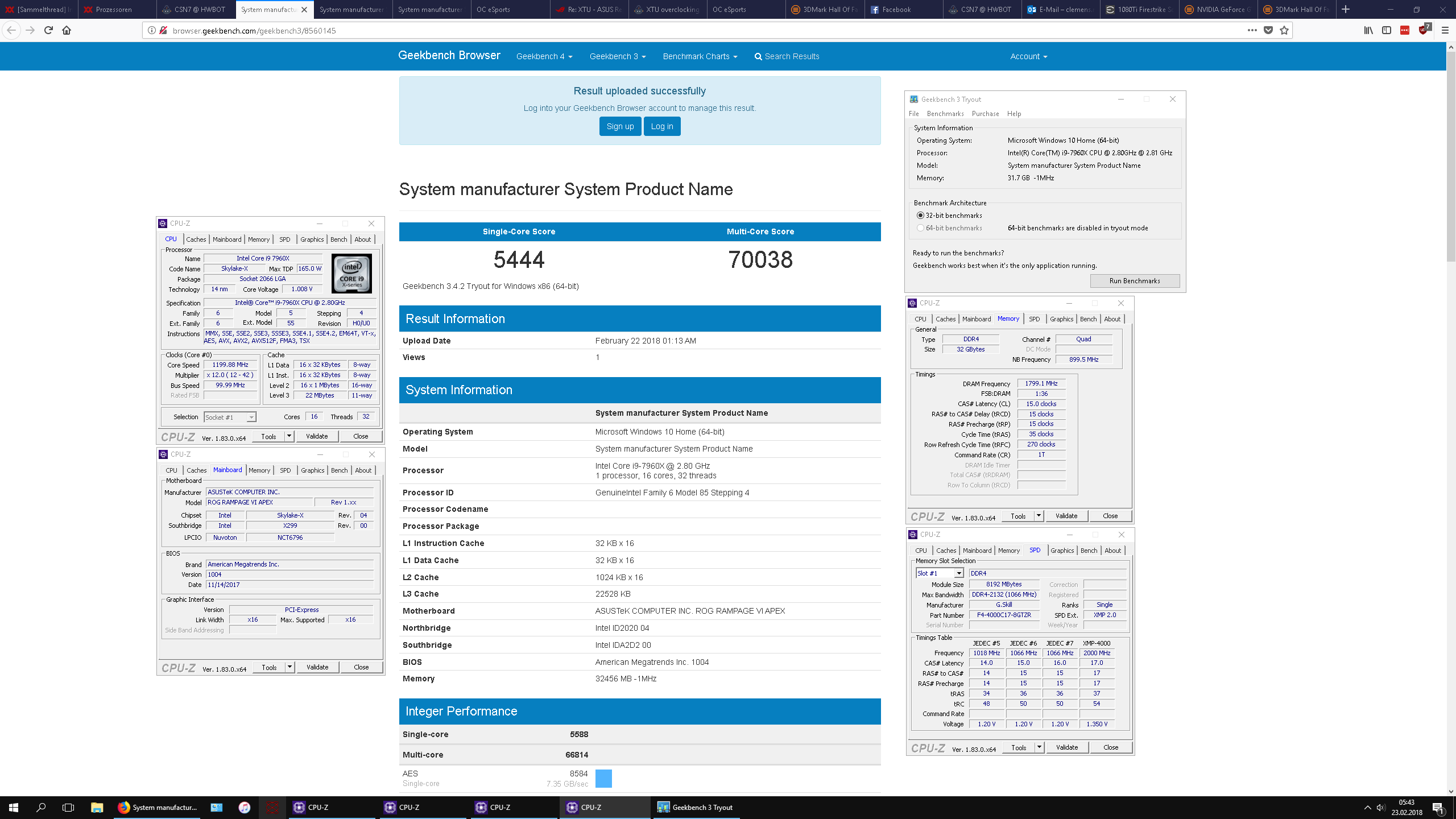Show hidden tray icons chevron
The image size is (1456, 819).
(x=1367, y=808)
